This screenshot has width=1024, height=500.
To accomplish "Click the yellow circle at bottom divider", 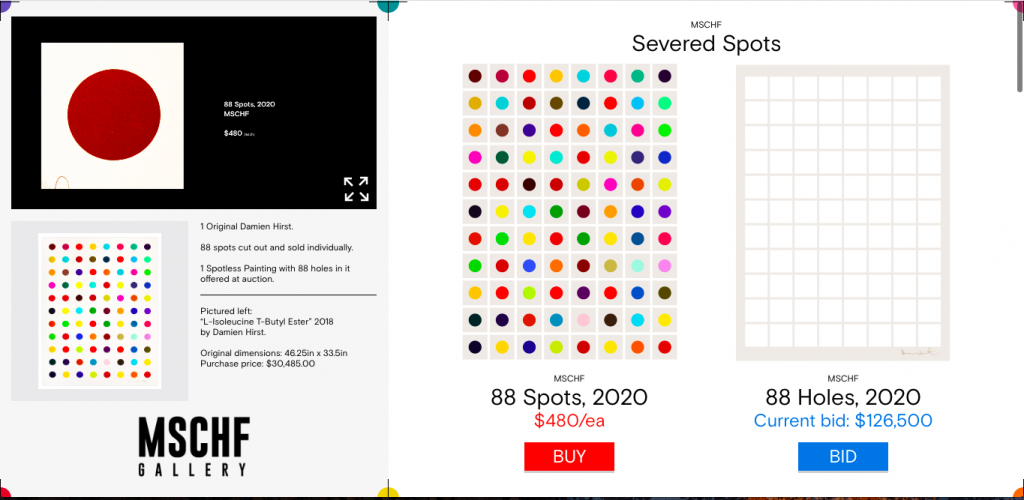I will (388, 495).
